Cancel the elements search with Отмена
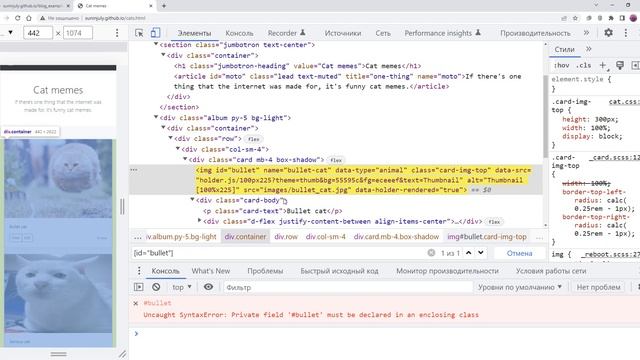 (519, 253)
